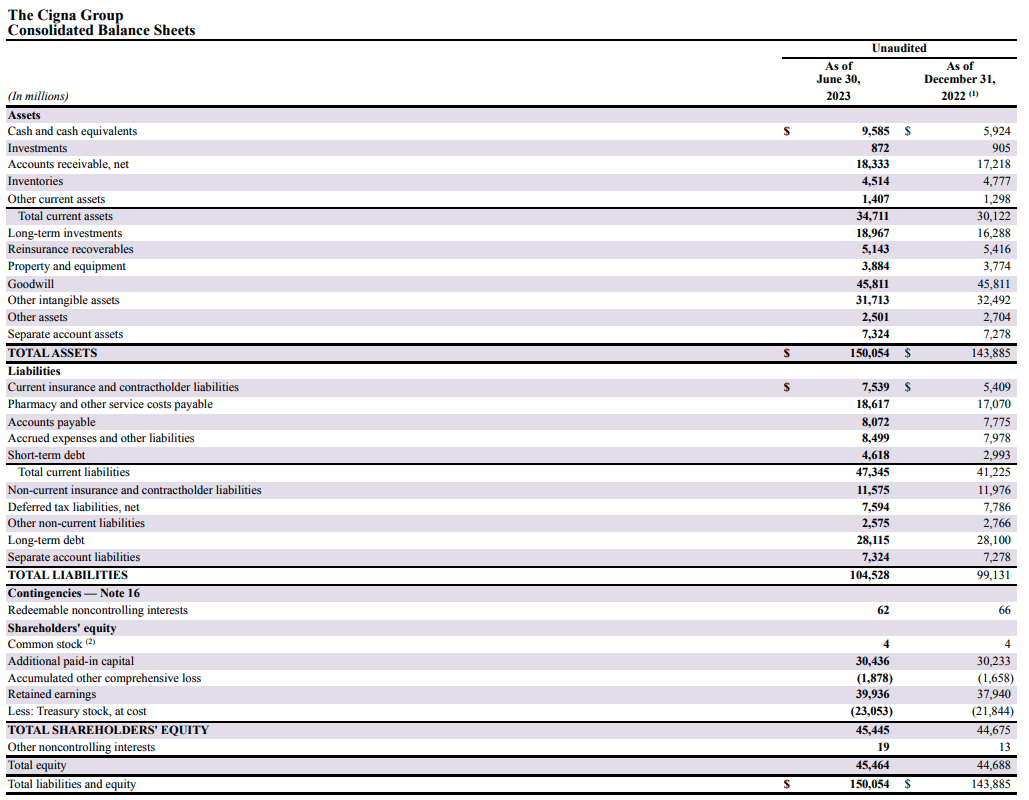Click the 'Short-term debt' label
Screen dimensions: 1029x800
tap(47, 455)
